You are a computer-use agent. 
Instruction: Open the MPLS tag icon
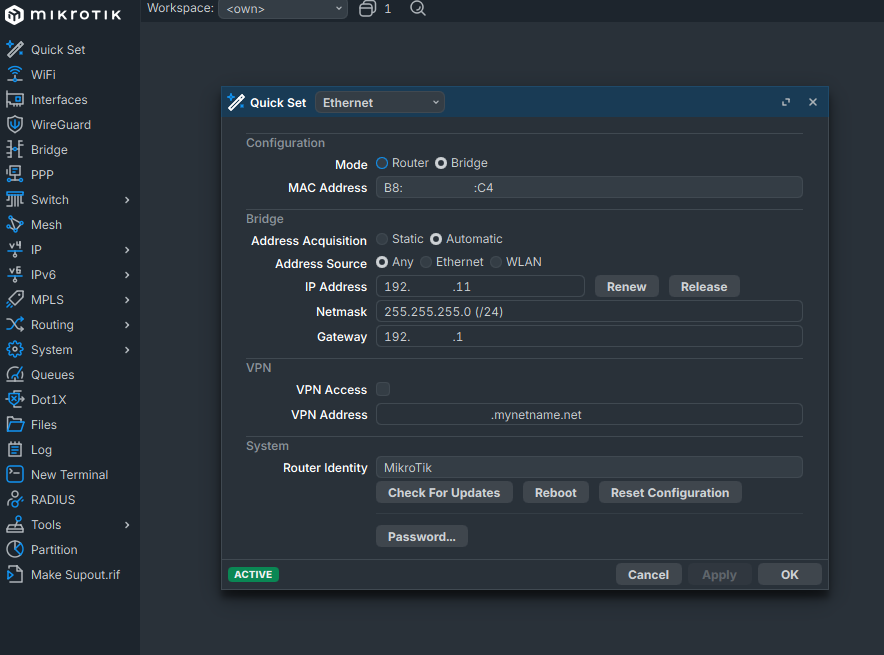15,299
